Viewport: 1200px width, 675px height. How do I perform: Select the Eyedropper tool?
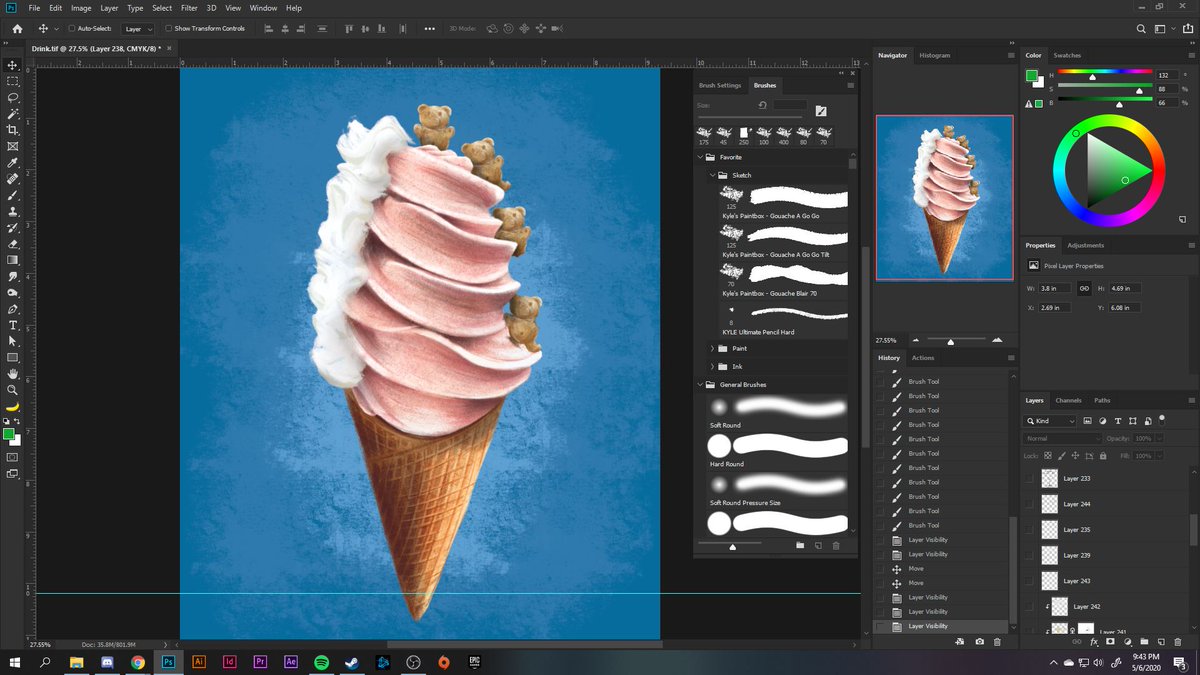click(x=12, y=162)
